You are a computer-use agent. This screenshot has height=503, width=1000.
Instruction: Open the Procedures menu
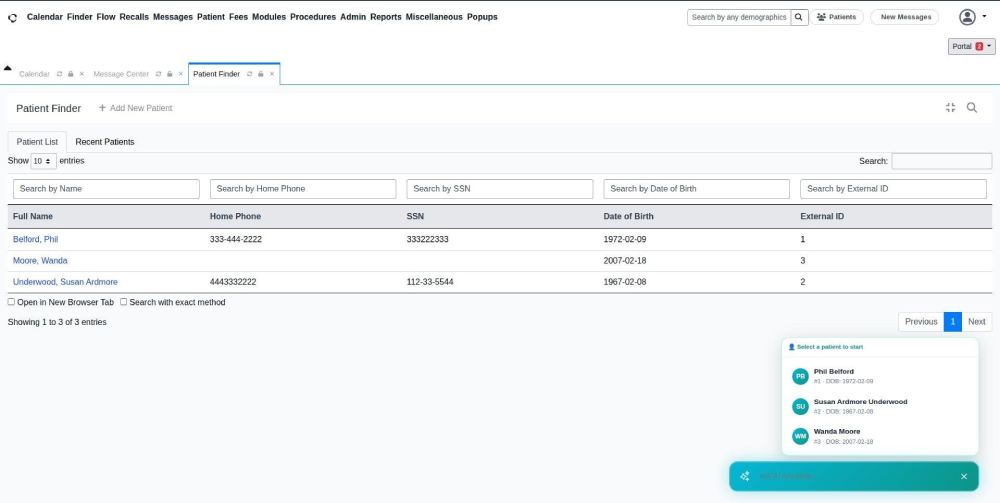pyautogui.click(x=312, y=17)
